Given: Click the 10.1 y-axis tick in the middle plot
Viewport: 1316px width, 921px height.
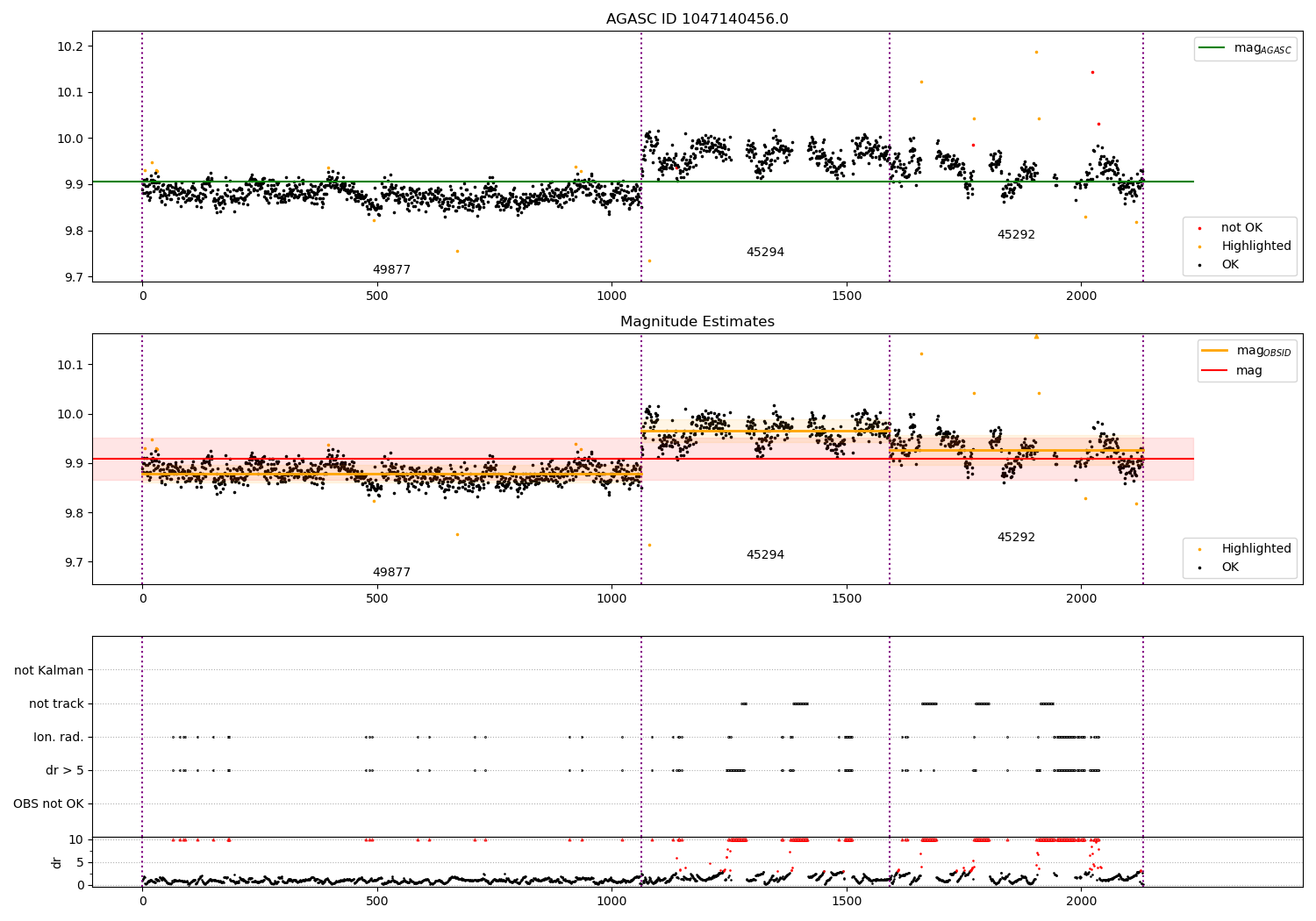Looking at the screenshot, I should (x=69, y=365).
